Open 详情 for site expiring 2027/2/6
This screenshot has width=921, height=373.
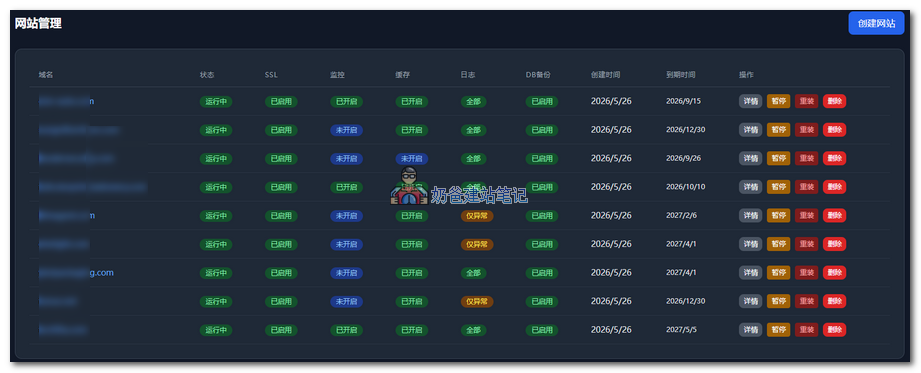[750, 216]
